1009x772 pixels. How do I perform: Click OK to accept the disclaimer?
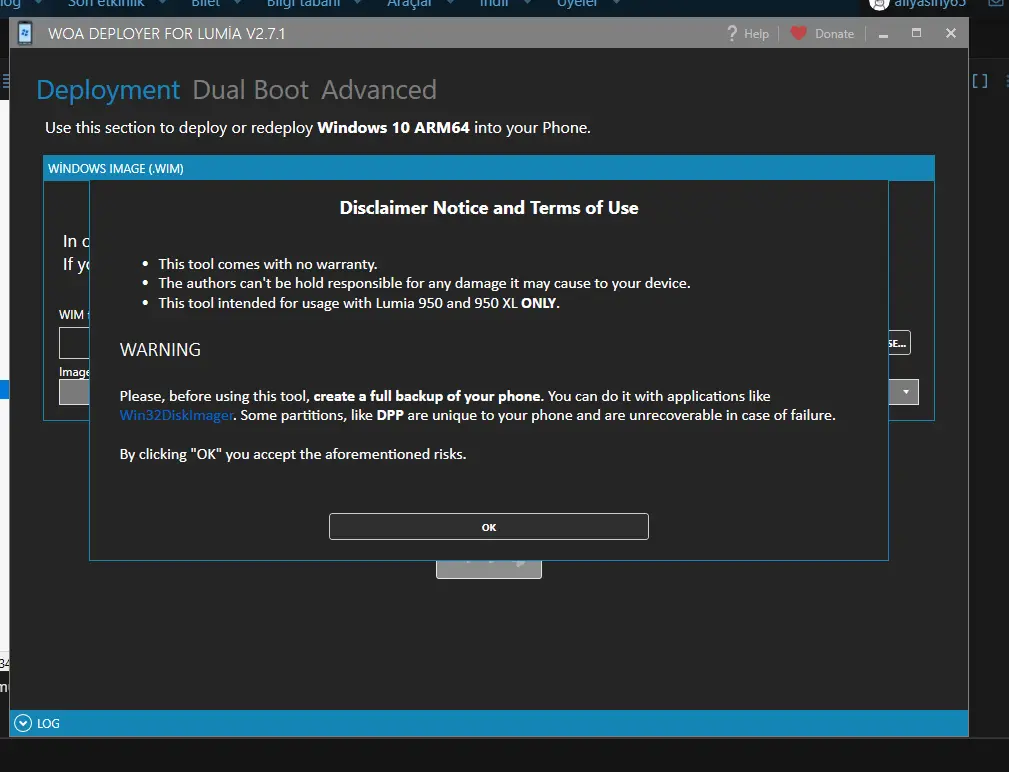click(488, 526)
